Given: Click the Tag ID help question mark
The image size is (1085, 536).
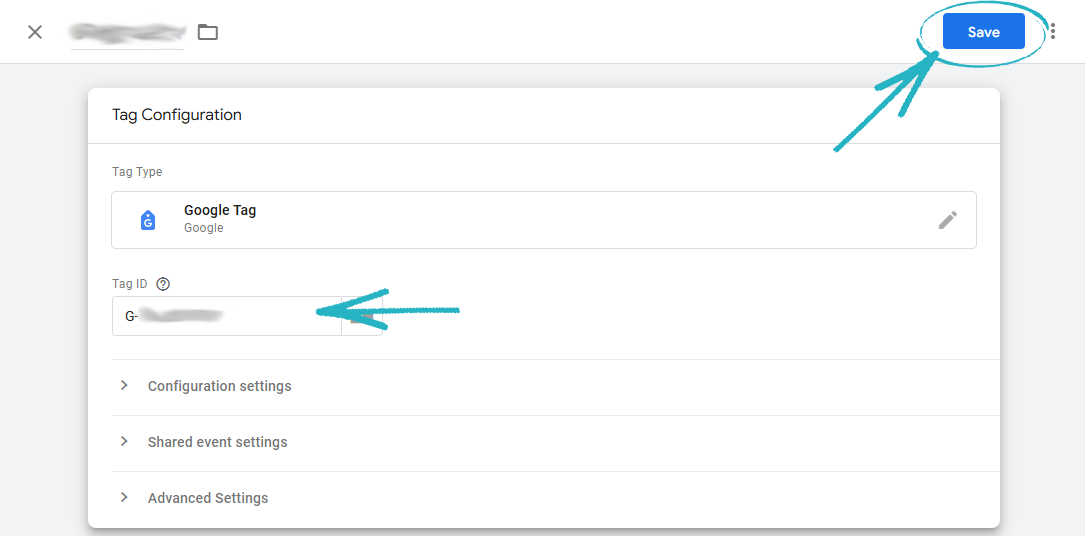Looking at the screenshot, I should [x=163, y=284].
